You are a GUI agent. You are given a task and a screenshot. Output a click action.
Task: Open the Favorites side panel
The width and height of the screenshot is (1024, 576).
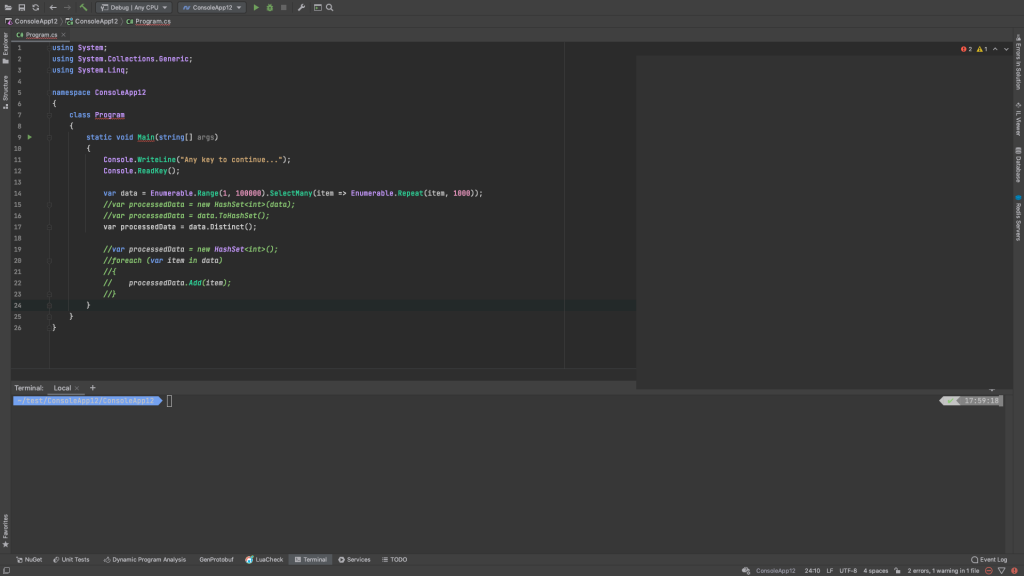point(5,530)
